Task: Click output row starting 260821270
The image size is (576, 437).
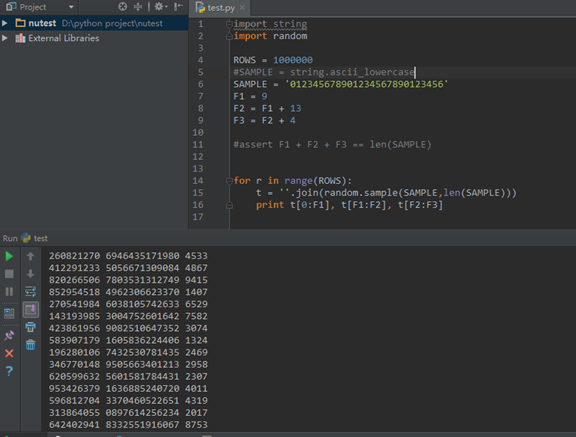Action: (x=128, y=256)
